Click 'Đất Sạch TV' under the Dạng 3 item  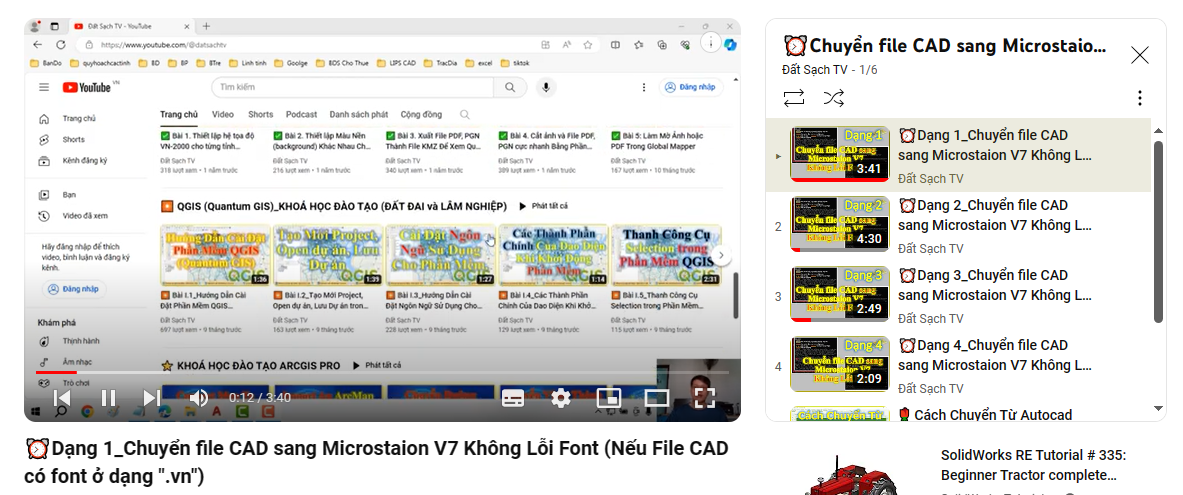[931, 319]
